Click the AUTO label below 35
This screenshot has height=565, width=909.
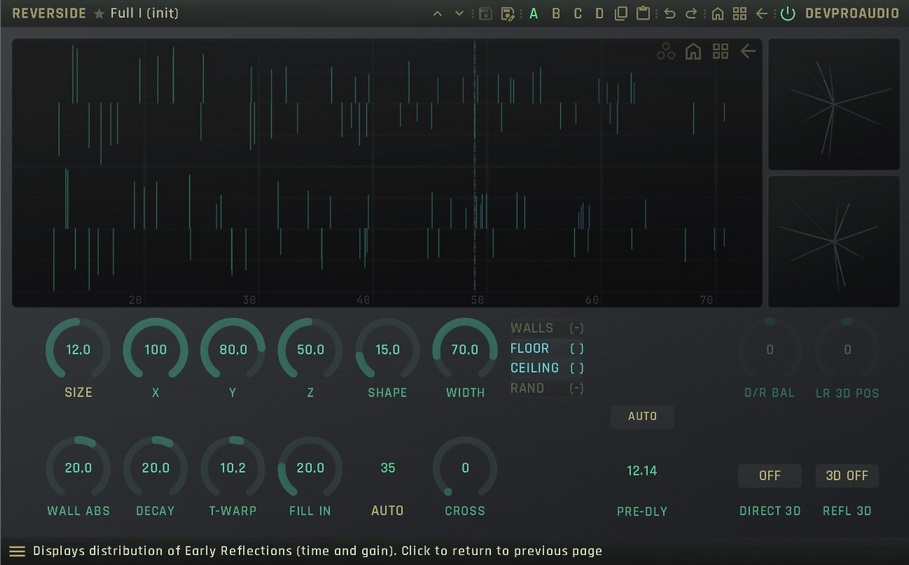click(x=387, y=511)
